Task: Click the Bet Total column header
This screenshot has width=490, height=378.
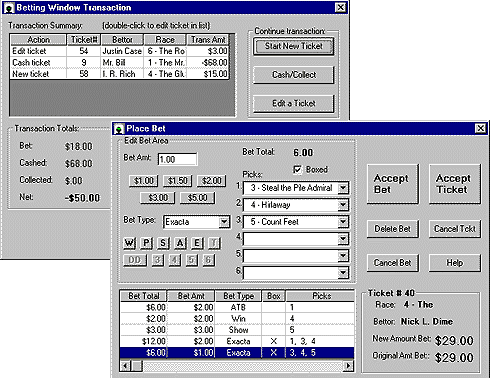Action: coord(144,296)
